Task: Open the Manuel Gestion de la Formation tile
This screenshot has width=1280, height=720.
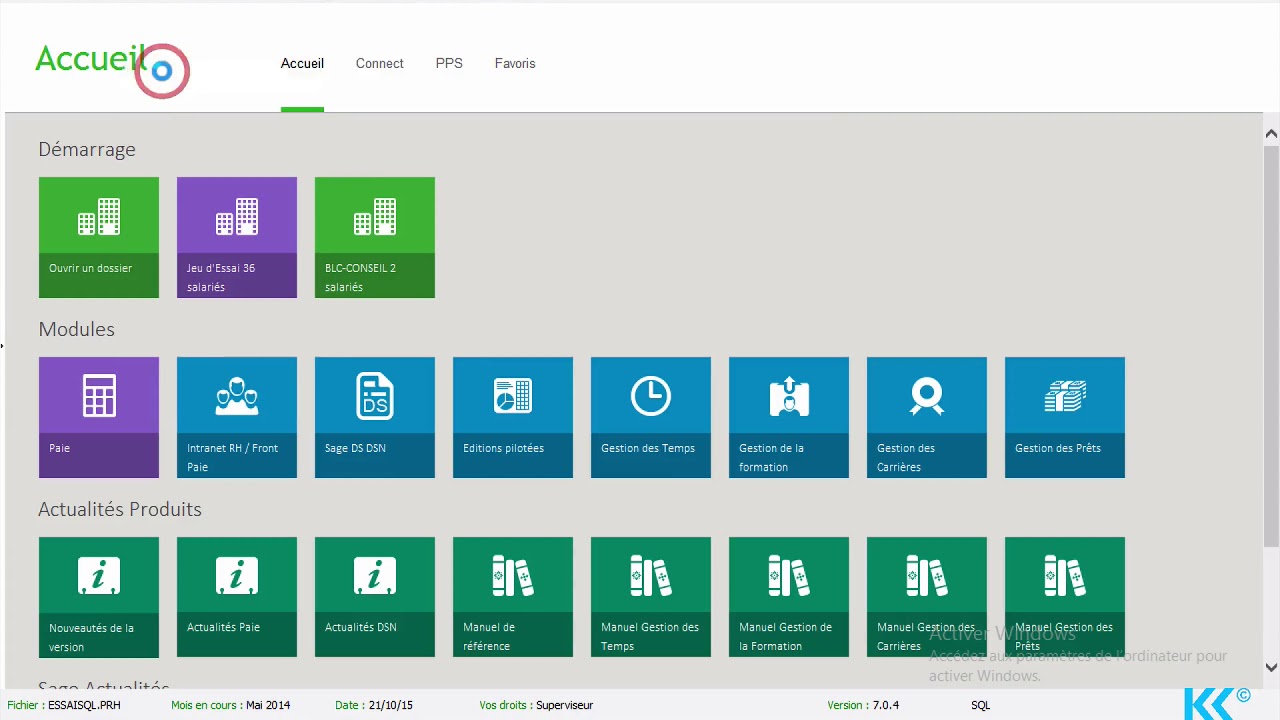Action: [x=788, y=597]
